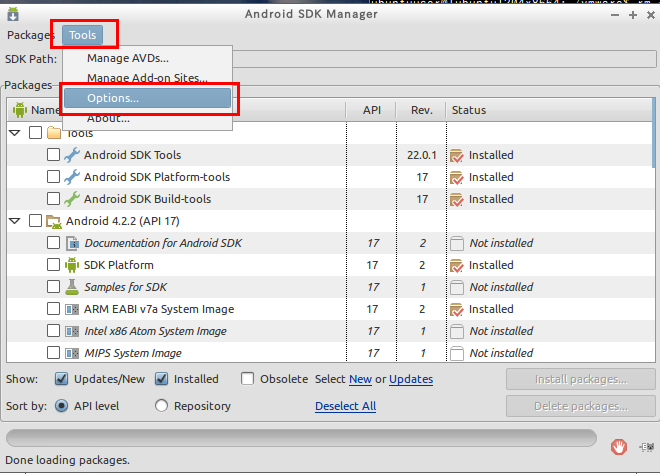Viewport: 660px width, 474px height.
Task: Click the folder icon of Android 4.2.2 (API 17)
Action: (x=54, y=221)
